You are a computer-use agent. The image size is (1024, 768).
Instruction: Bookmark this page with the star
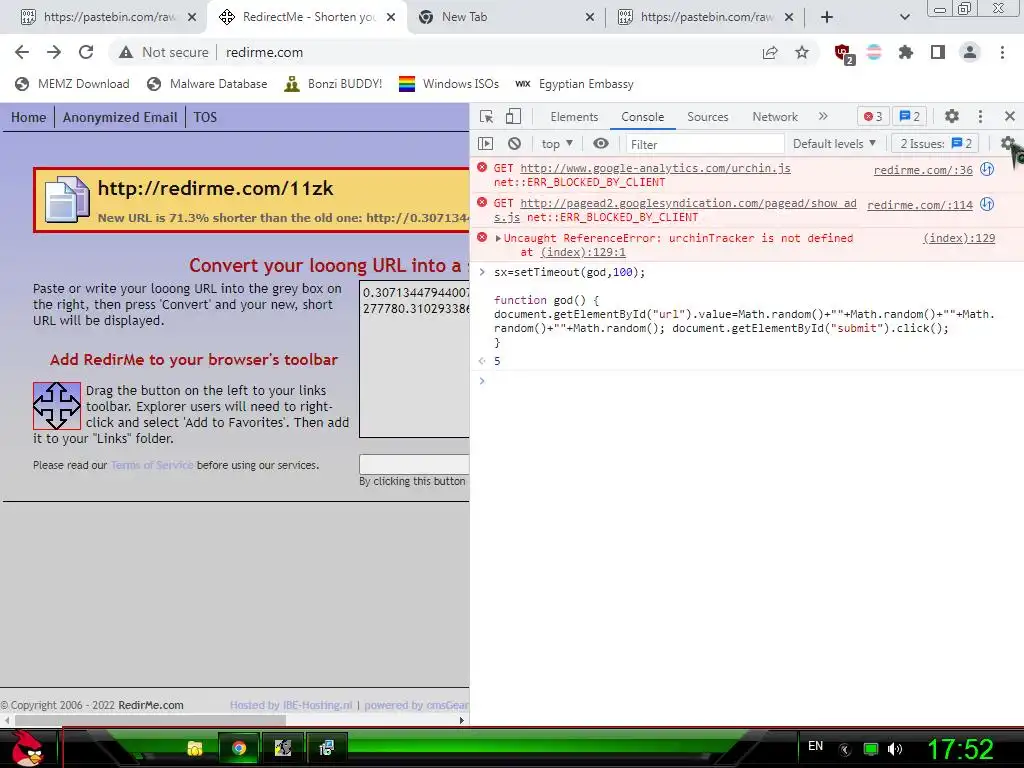click(802, 52)
